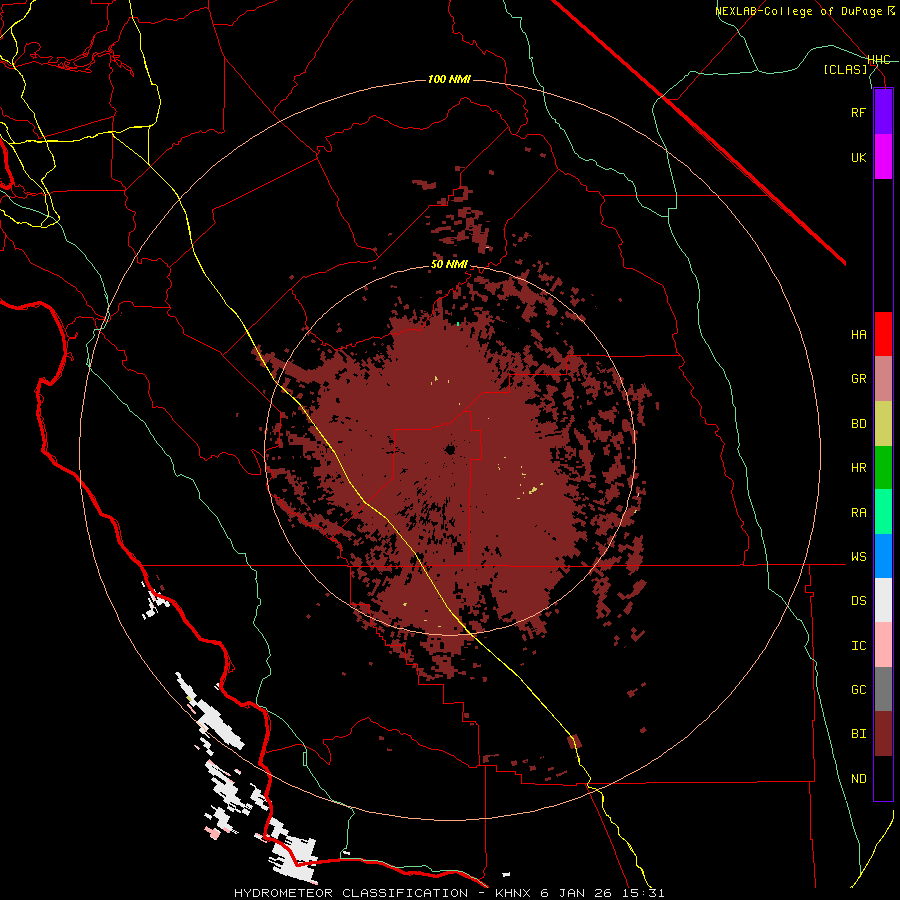Click the HA red legend swatch
The image size is (900, 900).
[x=883, y=334]
